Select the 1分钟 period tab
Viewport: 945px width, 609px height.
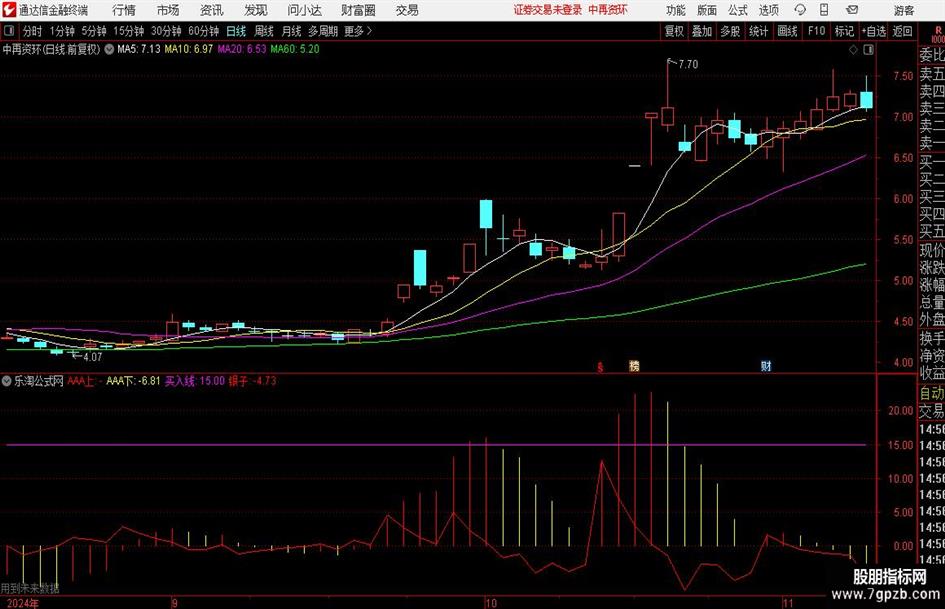pos(61,31)
